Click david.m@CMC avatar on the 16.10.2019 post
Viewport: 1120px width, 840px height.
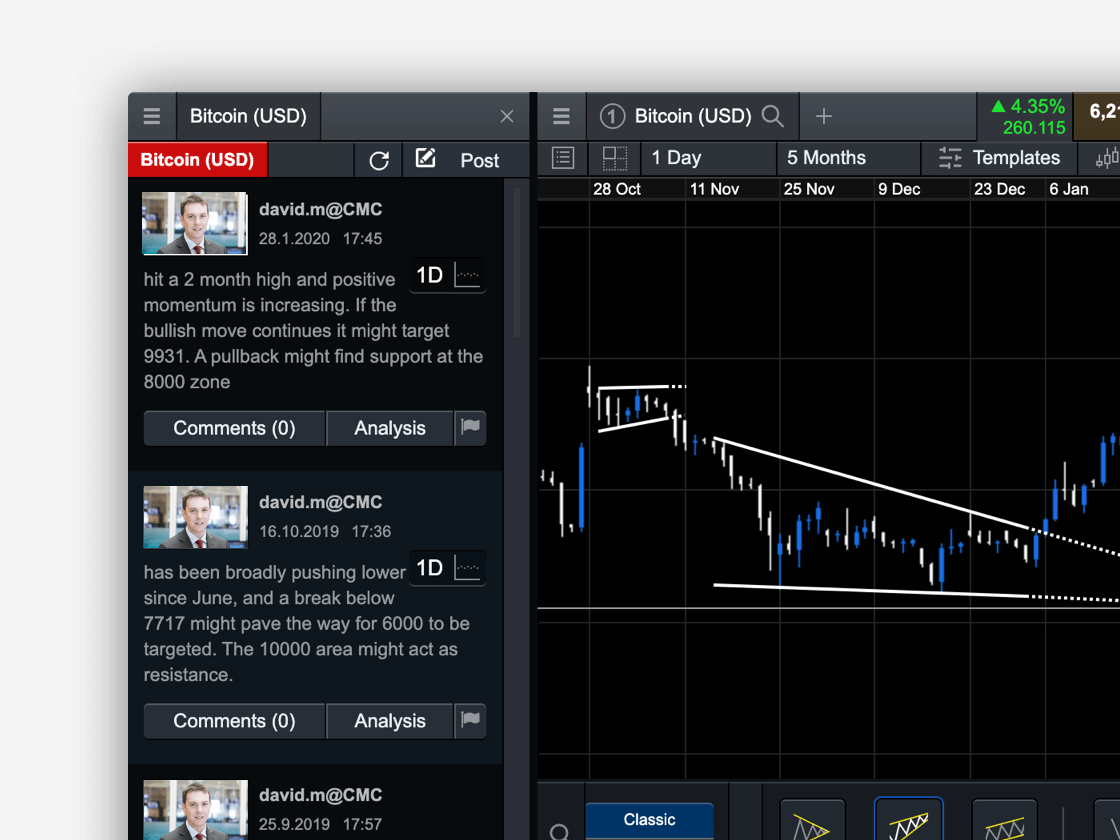195,517
